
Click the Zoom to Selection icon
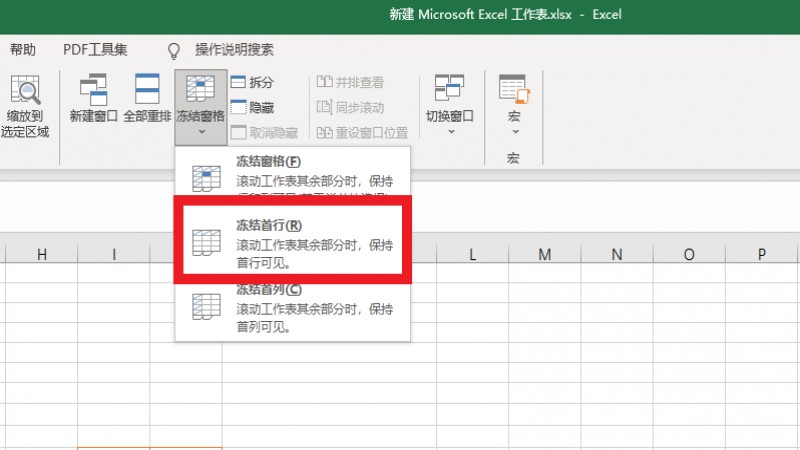click(x=25, y=92)
